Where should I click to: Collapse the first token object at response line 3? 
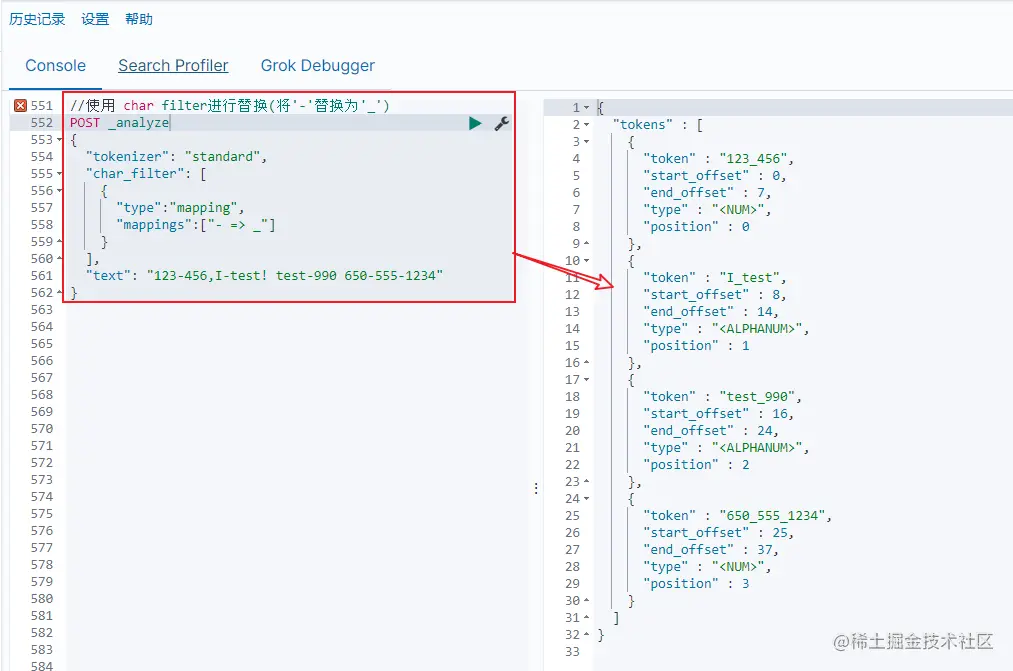coord(587,141)
